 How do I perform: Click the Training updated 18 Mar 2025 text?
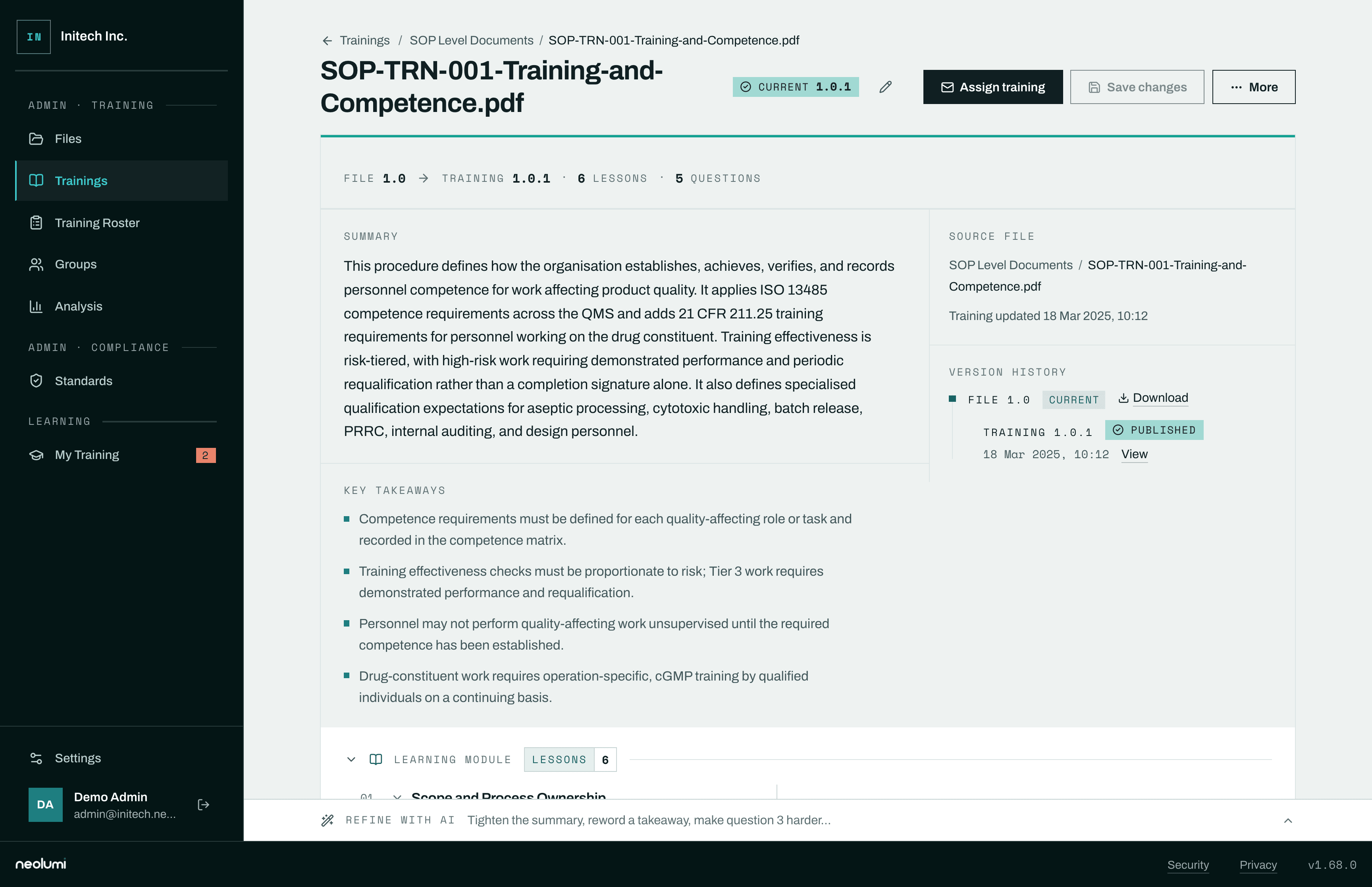coord(1048,316)
